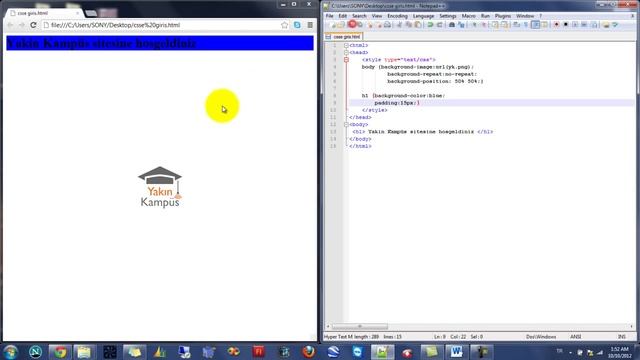Image resolution: width=640 pixels, height=360 pixels.
Task: Select the csse giris.html tab in Chrome
Action: tap(44, 13)
